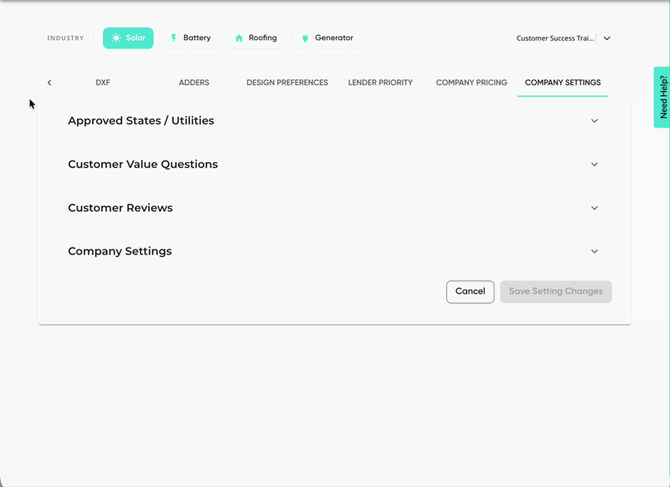Click the Customer Reviews heading
This screenshot has height=487, width=670.
tap(120, 208)
